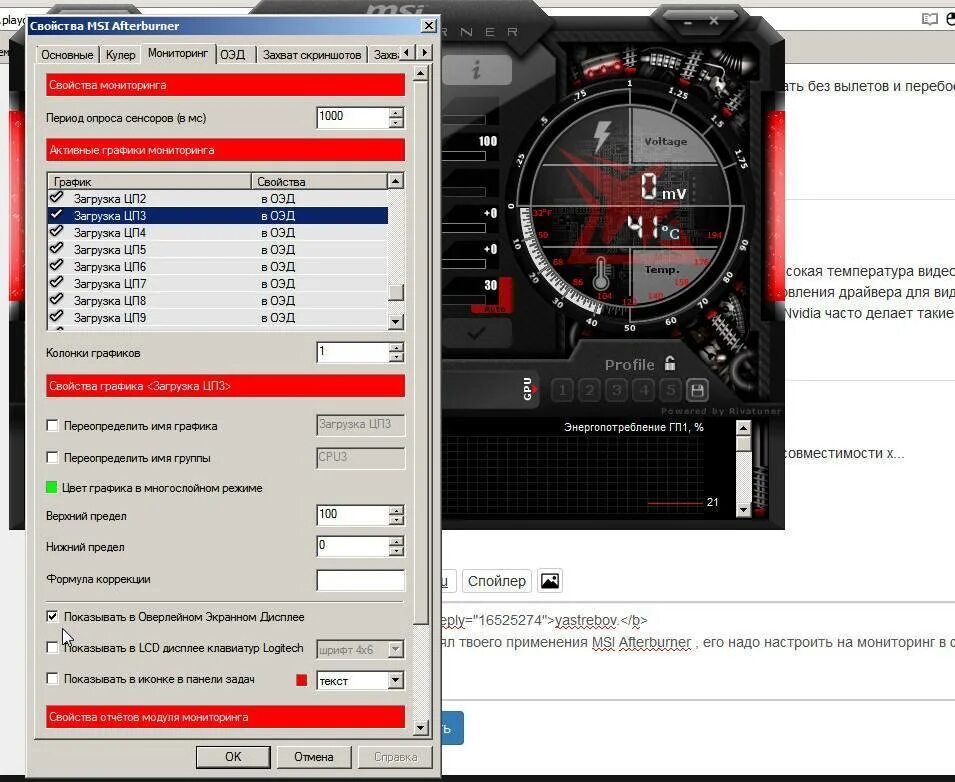The image size is (955, 782).
Task: Decrease Нижний предел spinner value
Action: 396,552
